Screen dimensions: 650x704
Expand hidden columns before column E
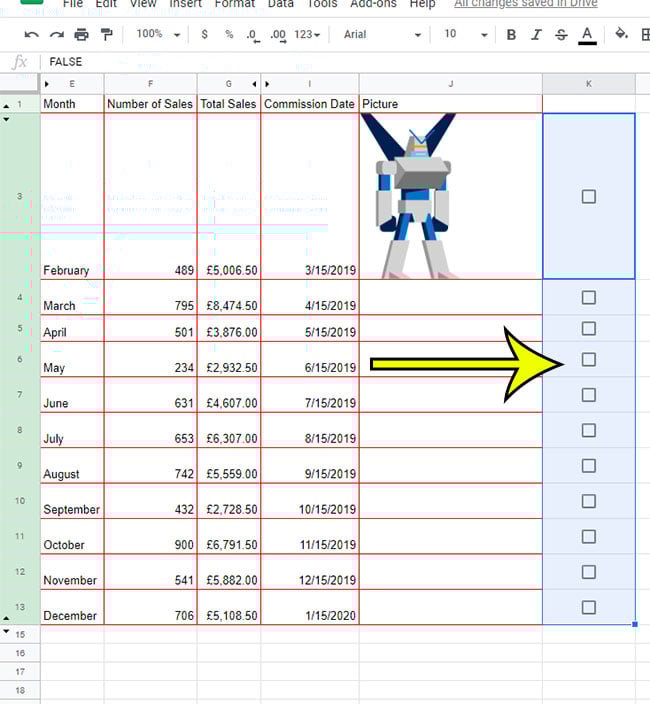click(x=47, y=84)
